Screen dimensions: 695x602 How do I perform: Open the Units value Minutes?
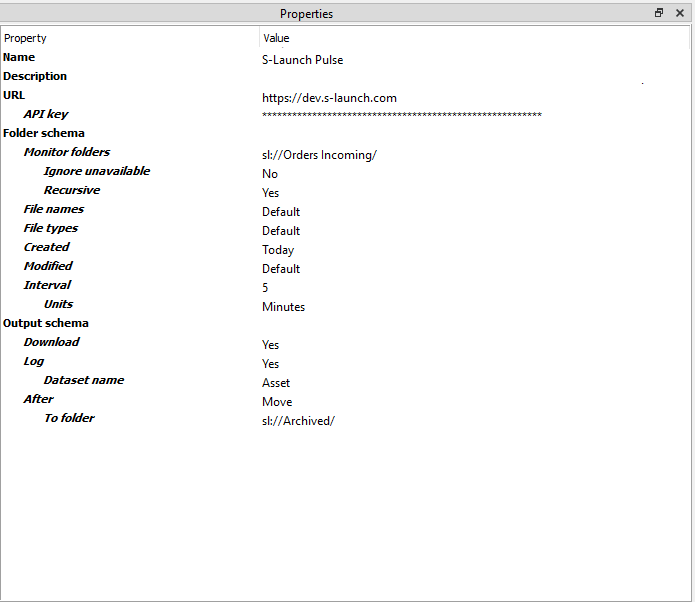pyautogui.click(x=283, y=307)
